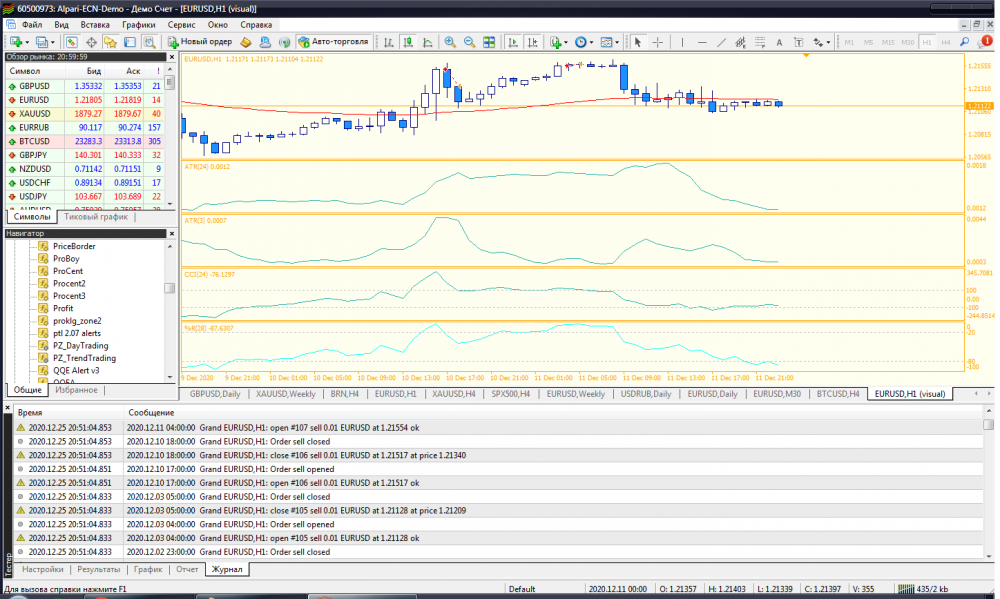Select PZ_DayTrading indicator in Navigator
This screenshot has width=1000, height=599.
point(81,345)
